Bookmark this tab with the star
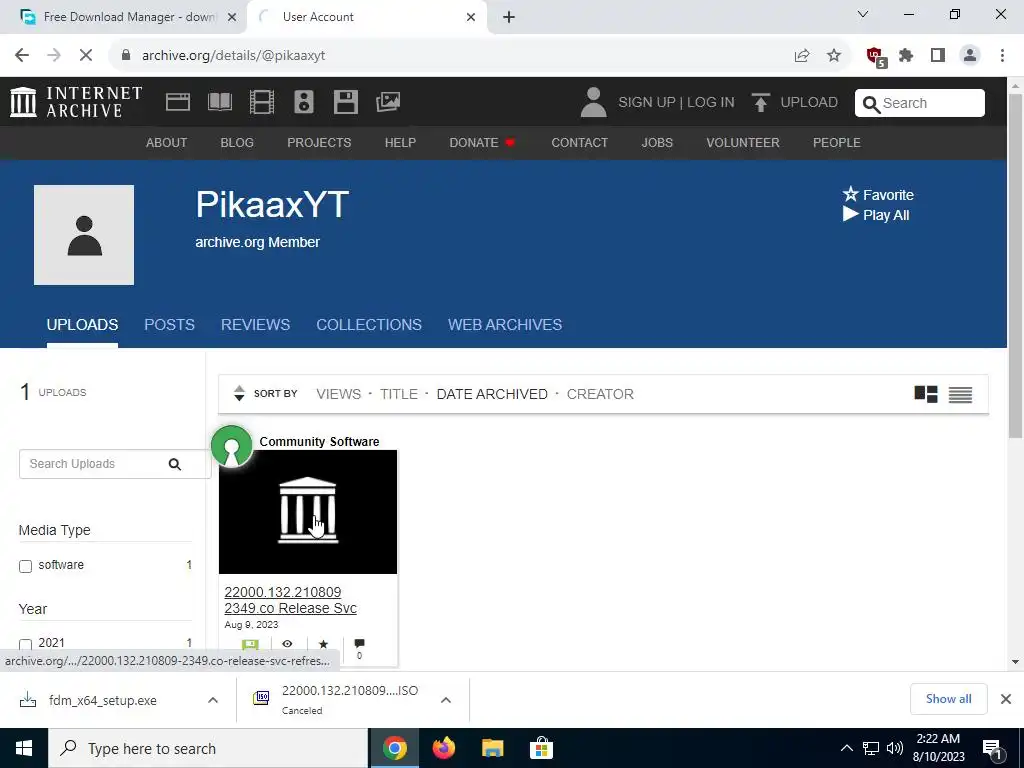Image resolution: width=1024 pixels, height=768 pixels. [834, 56]
